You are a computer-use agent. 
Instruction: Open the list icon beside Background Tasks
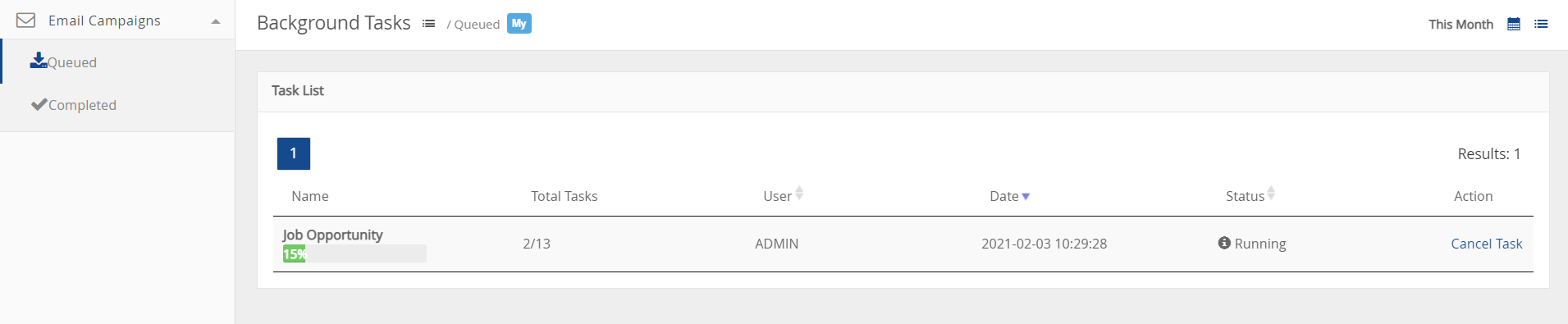[x=428, y=24]
